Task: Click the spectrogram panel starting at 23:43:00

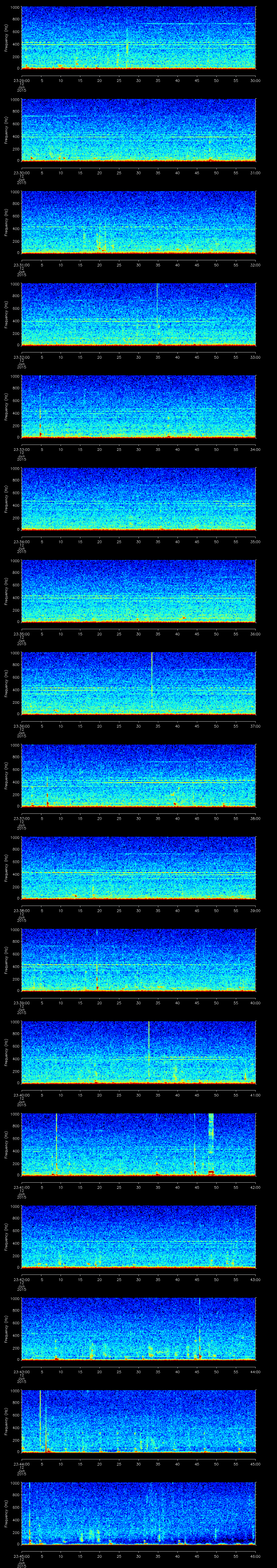Action: (138, 1329)
